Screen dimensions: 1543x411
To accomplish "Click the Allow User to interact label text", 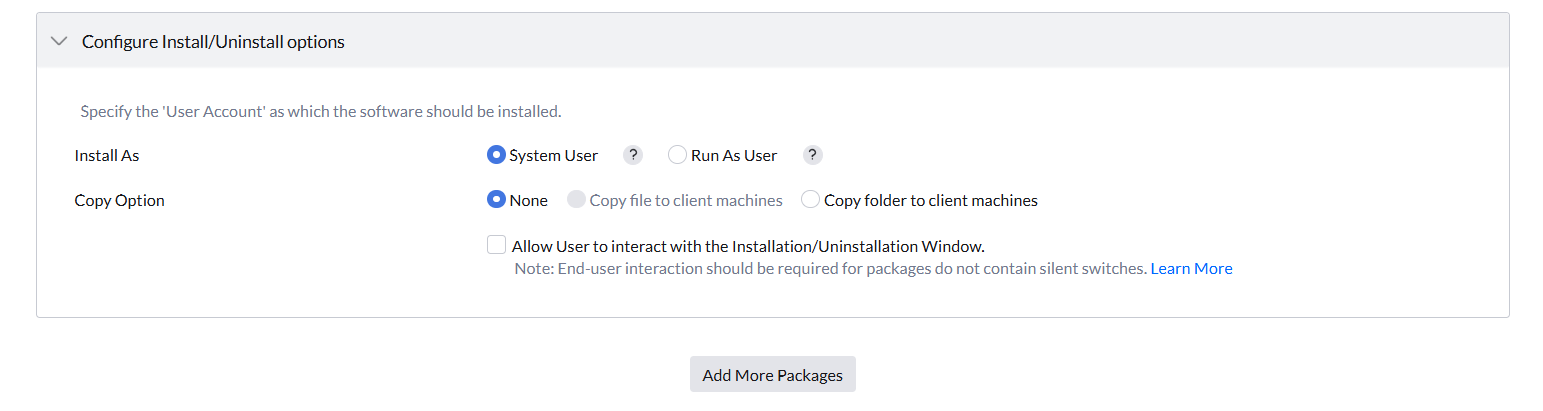I will 748,245.
